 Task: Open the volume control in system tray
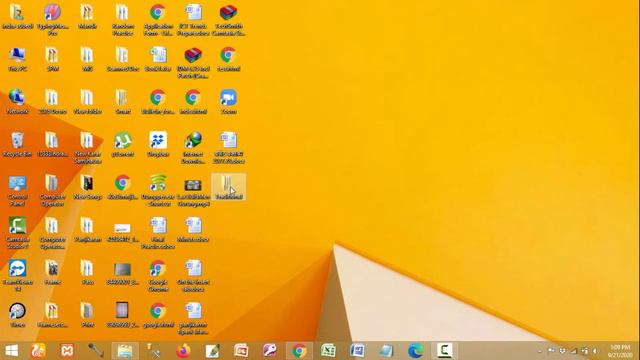coord(596,351)
